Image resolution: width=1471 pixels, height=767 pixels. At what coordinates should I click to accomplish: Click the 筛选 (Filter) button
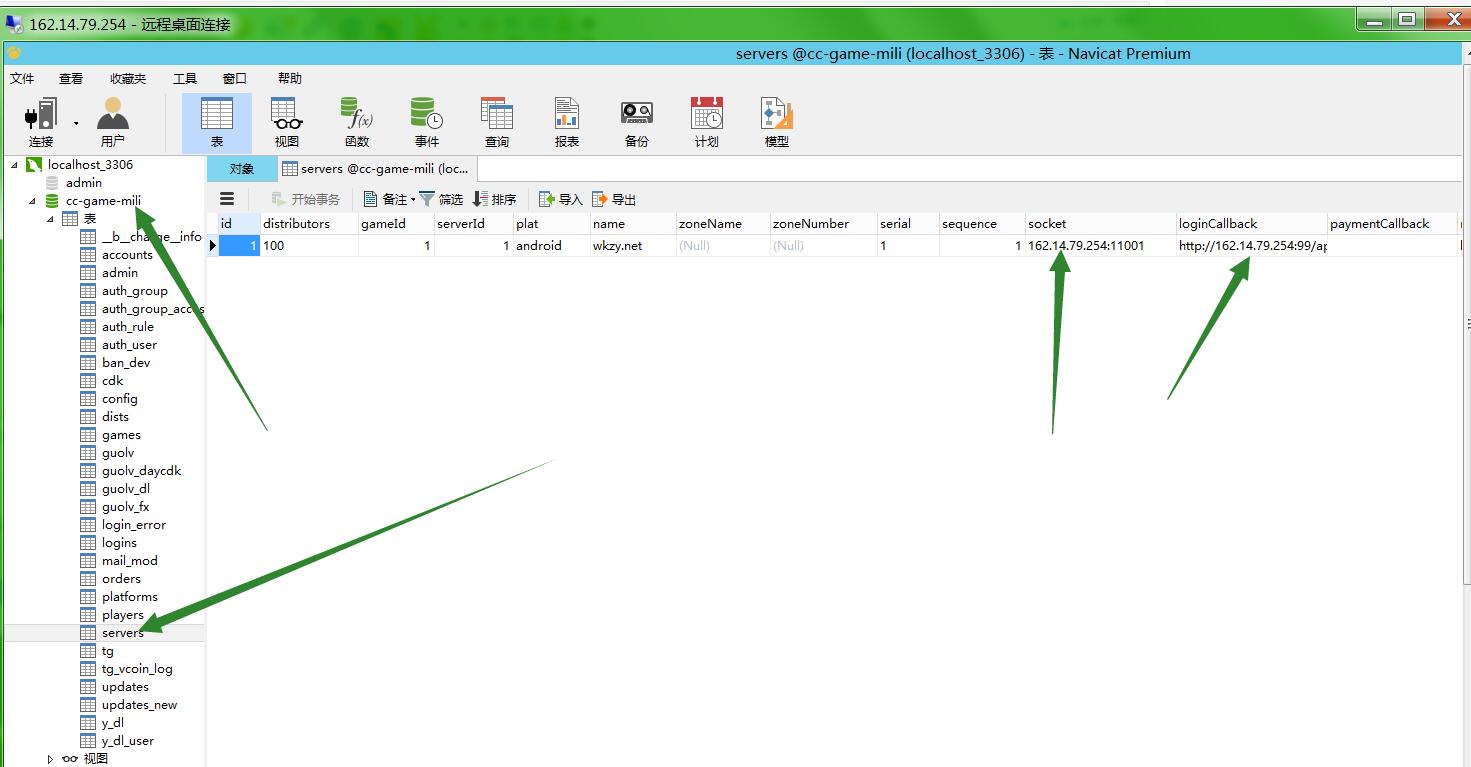(x=441, y=199)
